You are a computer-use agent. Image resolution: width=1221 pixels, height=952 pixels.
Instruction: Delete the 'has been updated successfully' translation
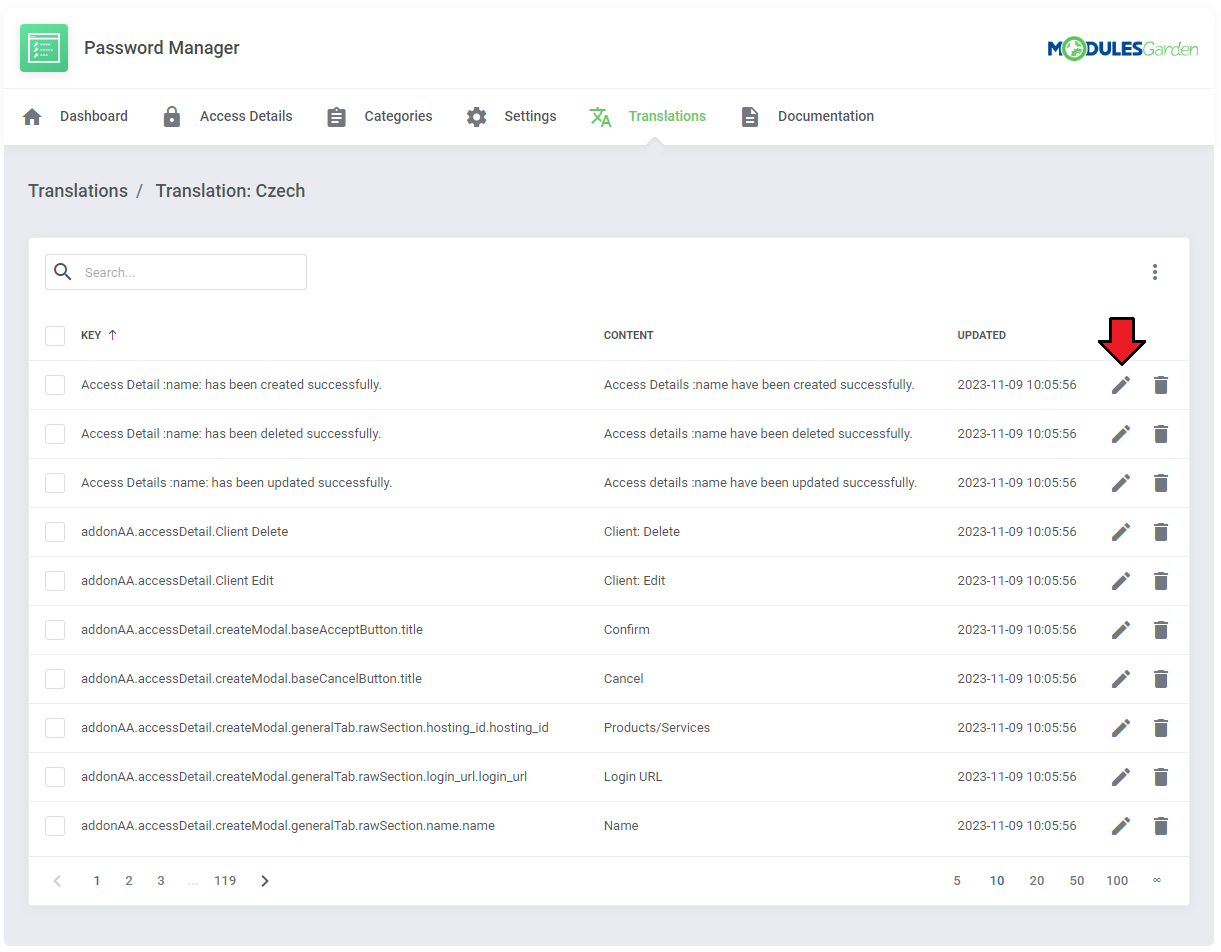tap(1160, 483)
